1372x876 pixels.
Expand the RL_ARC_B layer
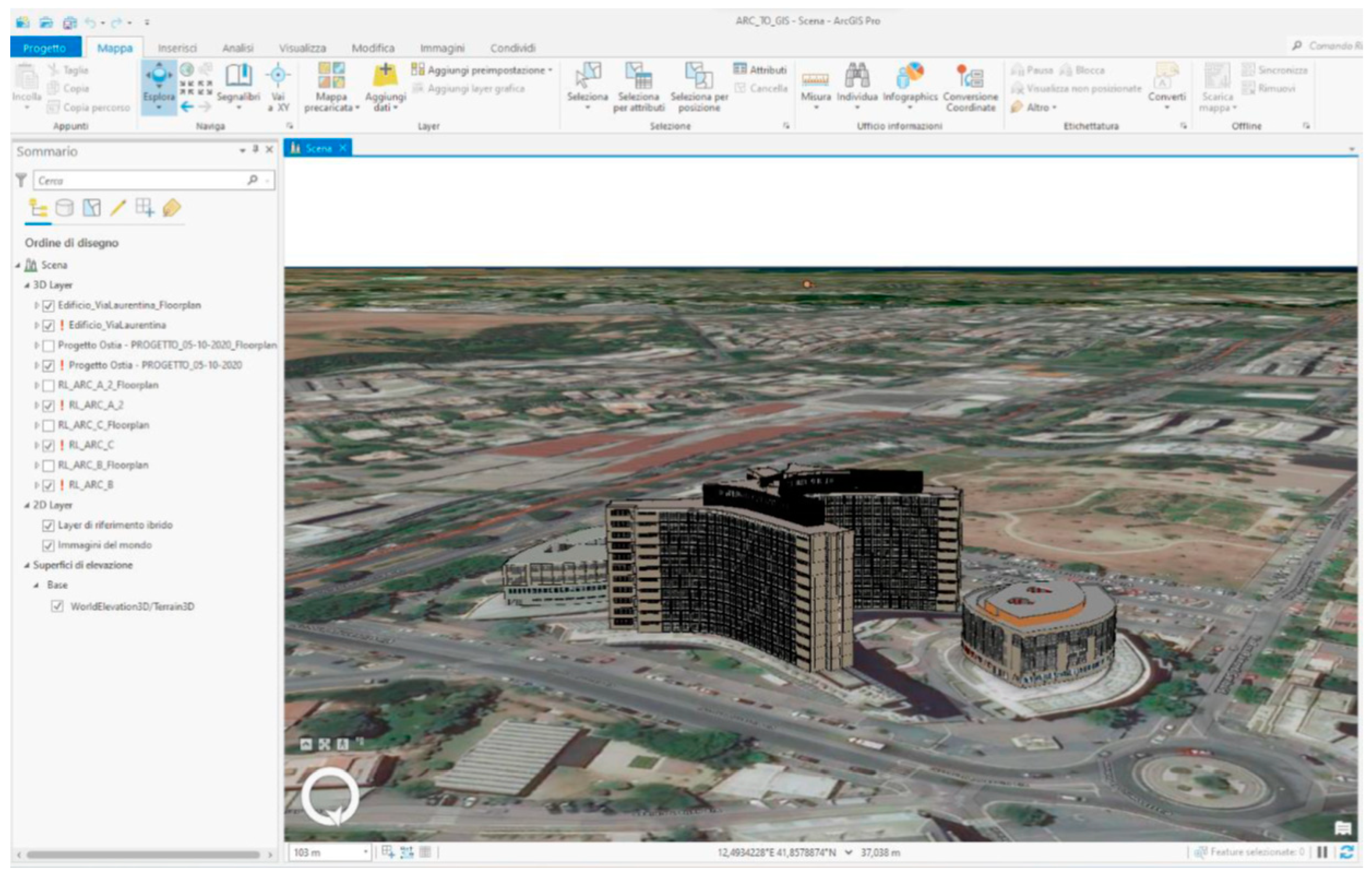(36, 486)
